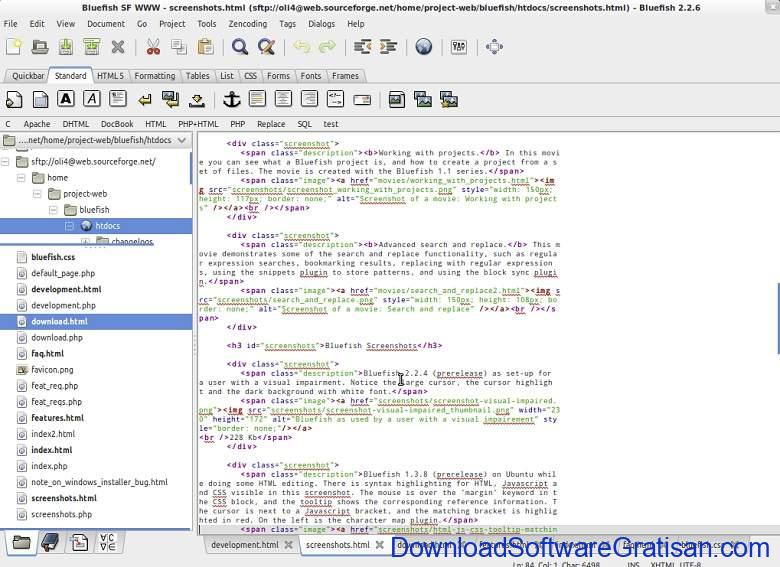
Task: Insert italic tag with slanted A icon
Action: tap(92, 99)
